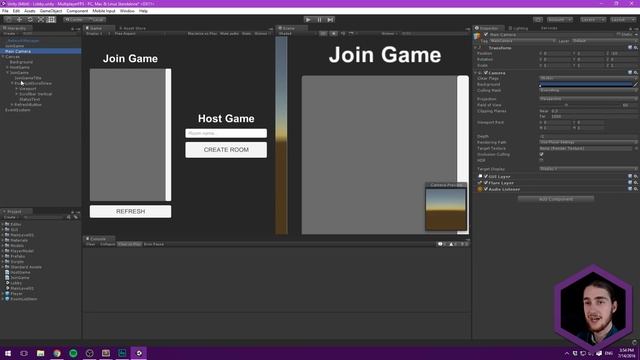The width and height of the screenshot is (640, 360).
Task: Toggle Flare Layer enabled checkbox
Action: click(x=486, y=183)
